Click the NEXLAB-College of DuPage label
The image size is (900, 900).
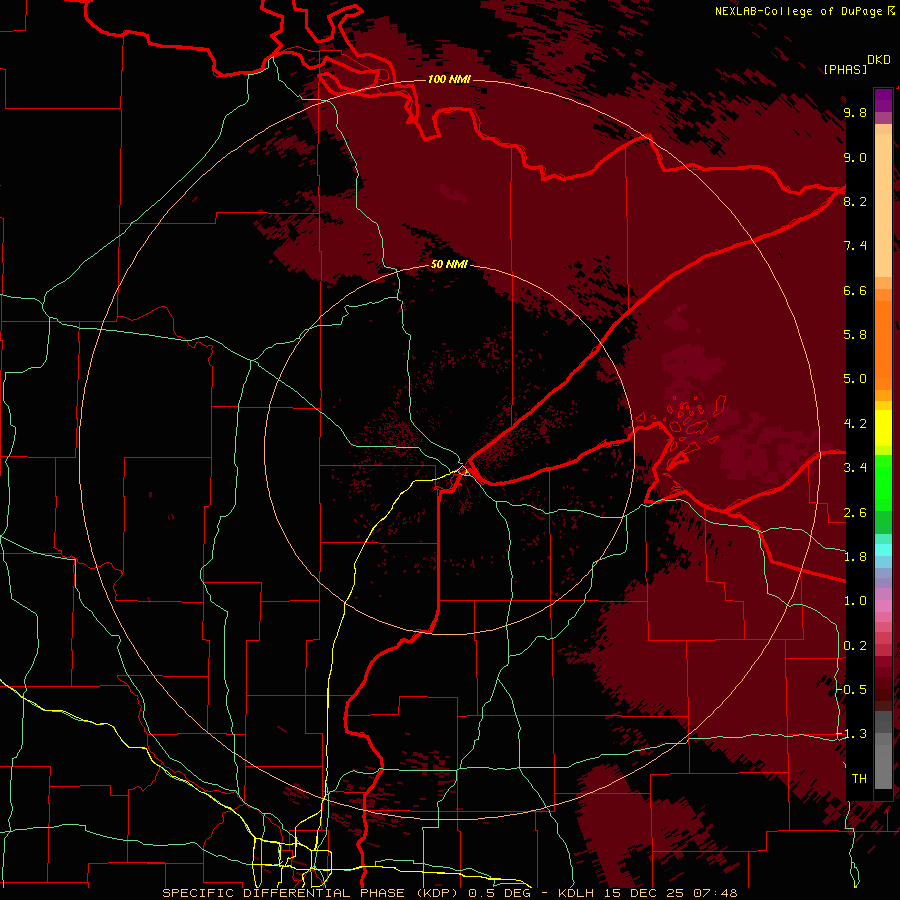coord(800,11)
